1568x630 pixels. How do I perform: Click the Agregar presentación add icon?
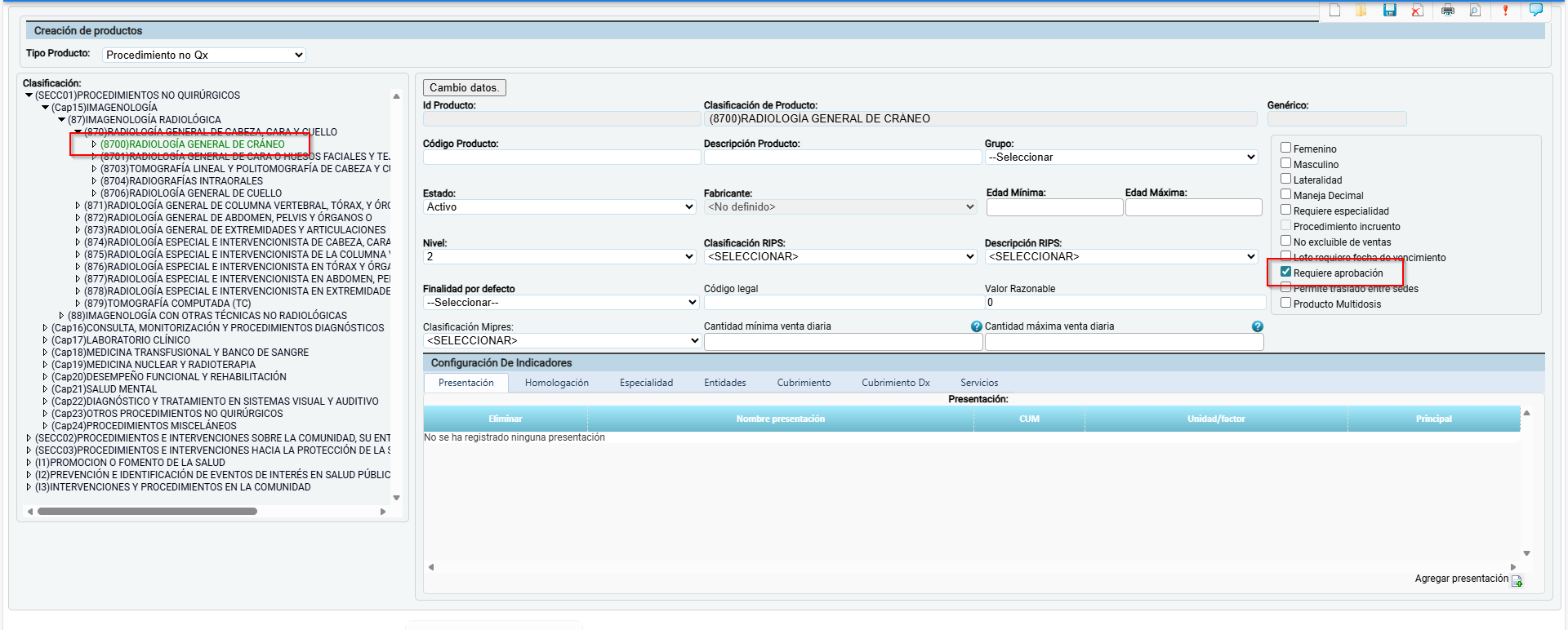[x=1517, y=581]
